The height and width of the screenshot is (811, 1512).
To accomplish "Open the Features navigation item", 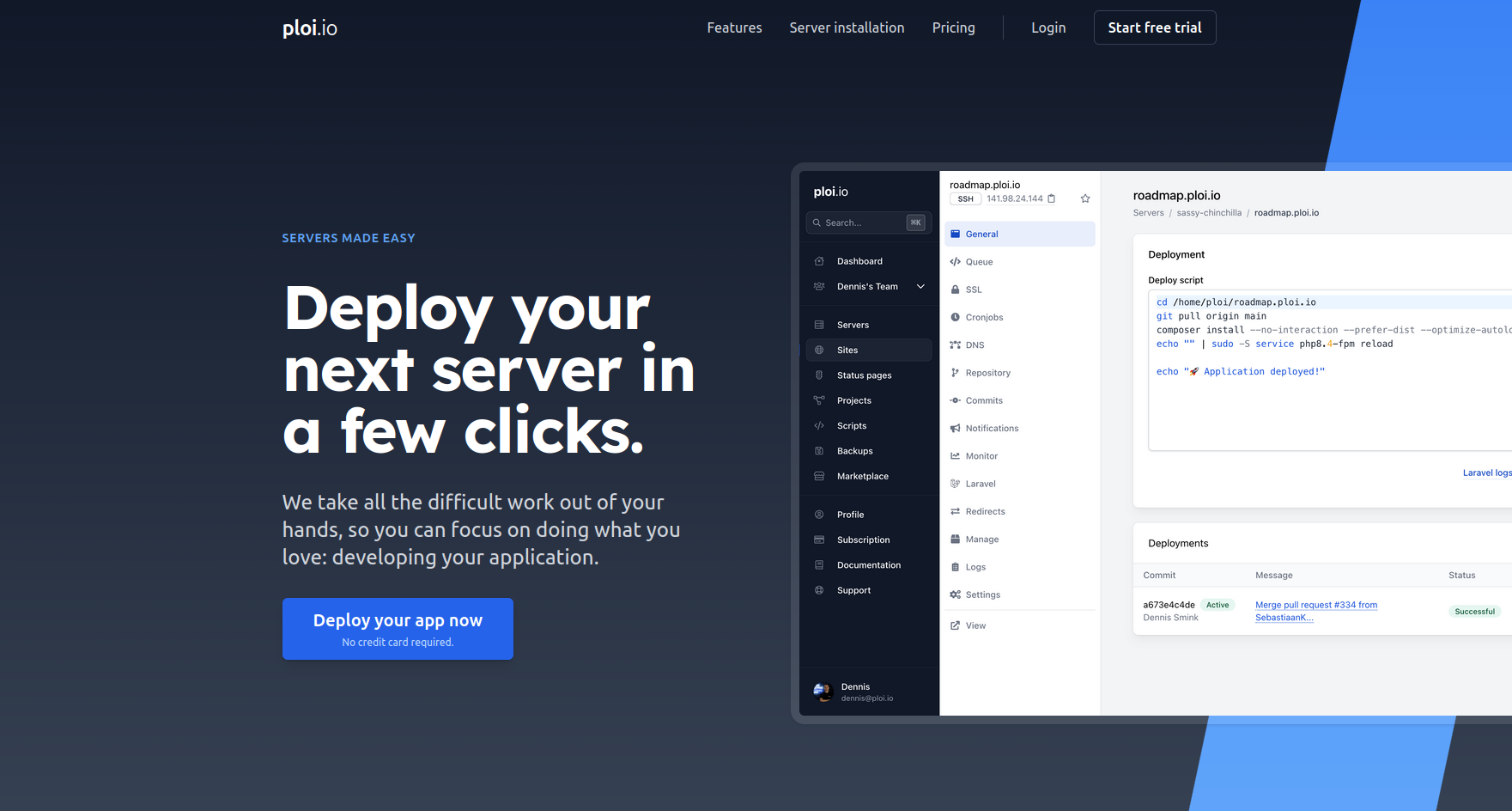I will coord(734,27).
